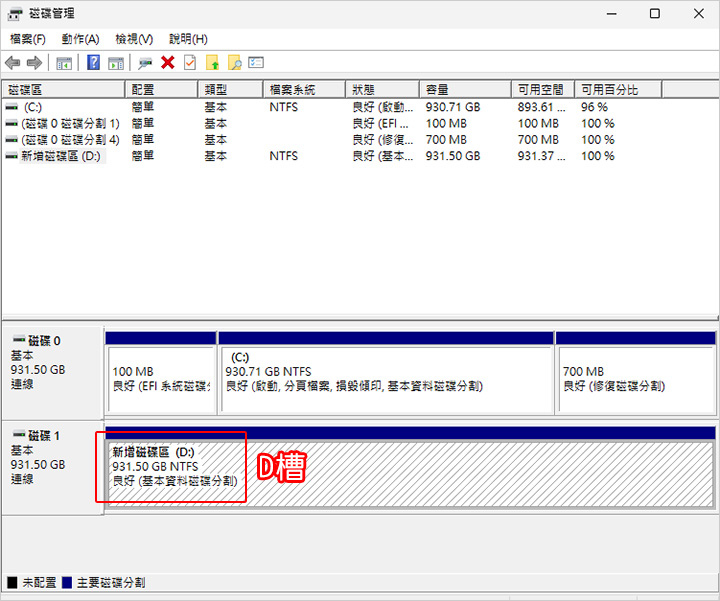
Task: Click the checklist settings toolbar icon
Action: (x=256, y=62)
